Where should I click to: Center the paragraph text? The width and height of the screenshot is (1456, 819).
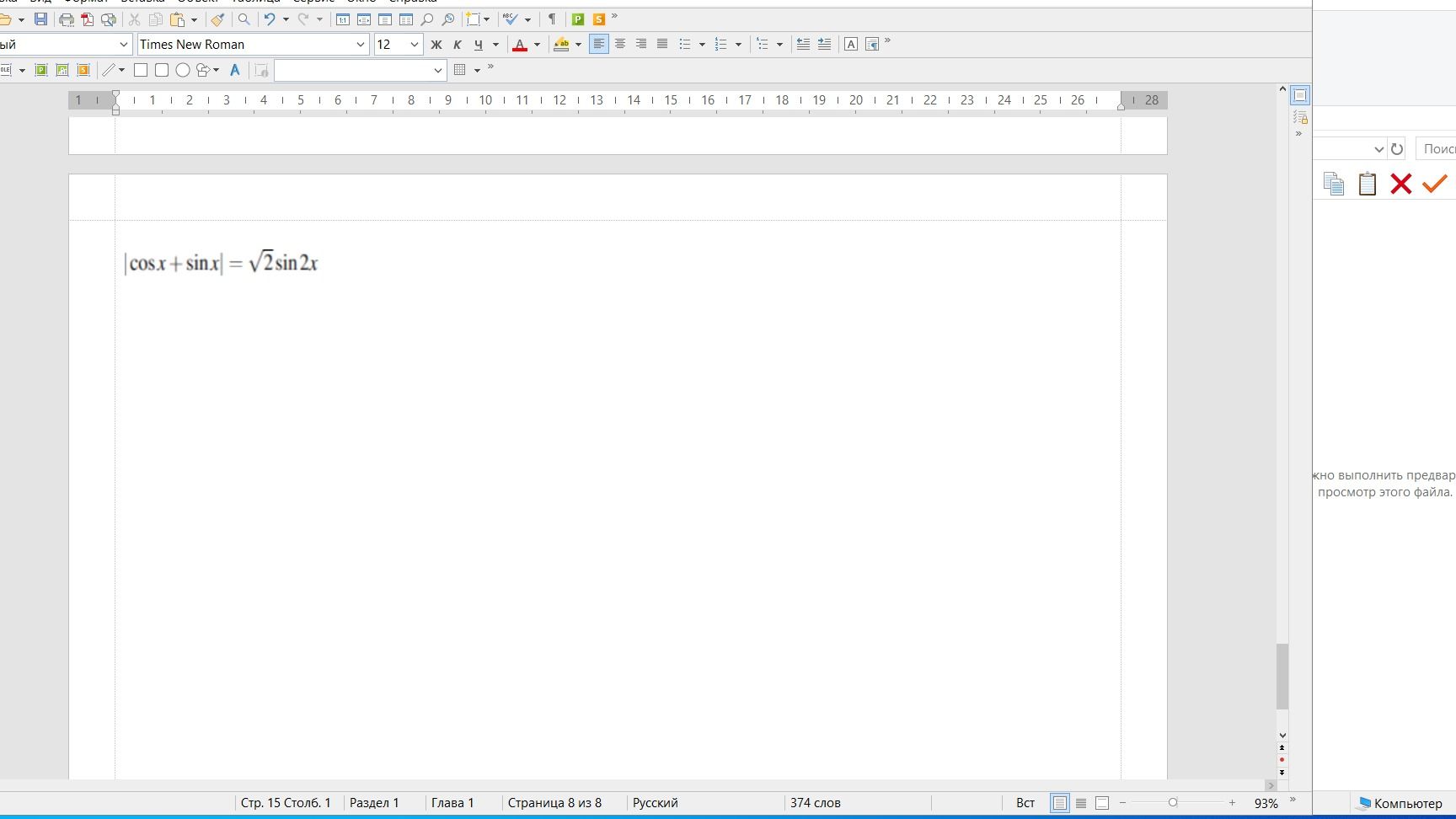[620, 45]
